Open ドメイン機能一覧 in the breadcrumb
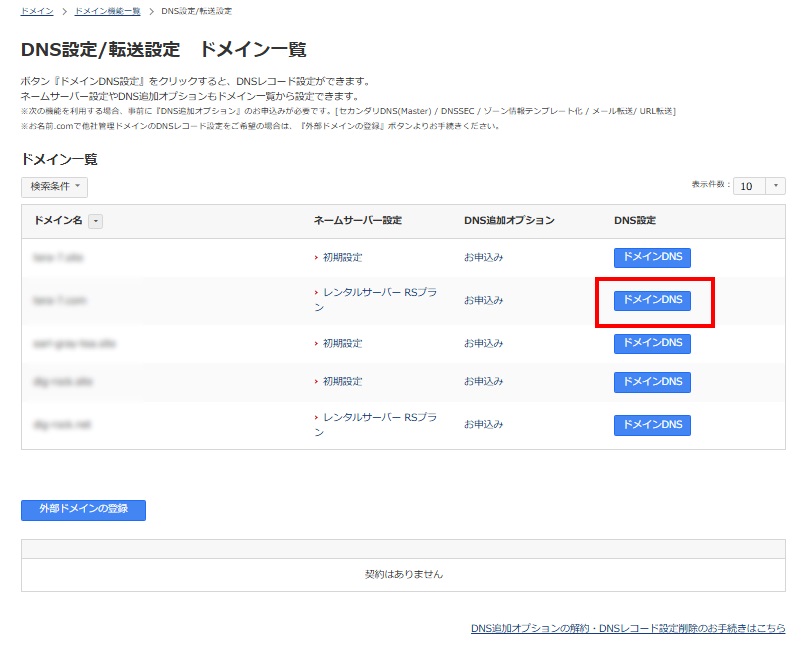This screenshot has height=655, width=805. point(107,10)
